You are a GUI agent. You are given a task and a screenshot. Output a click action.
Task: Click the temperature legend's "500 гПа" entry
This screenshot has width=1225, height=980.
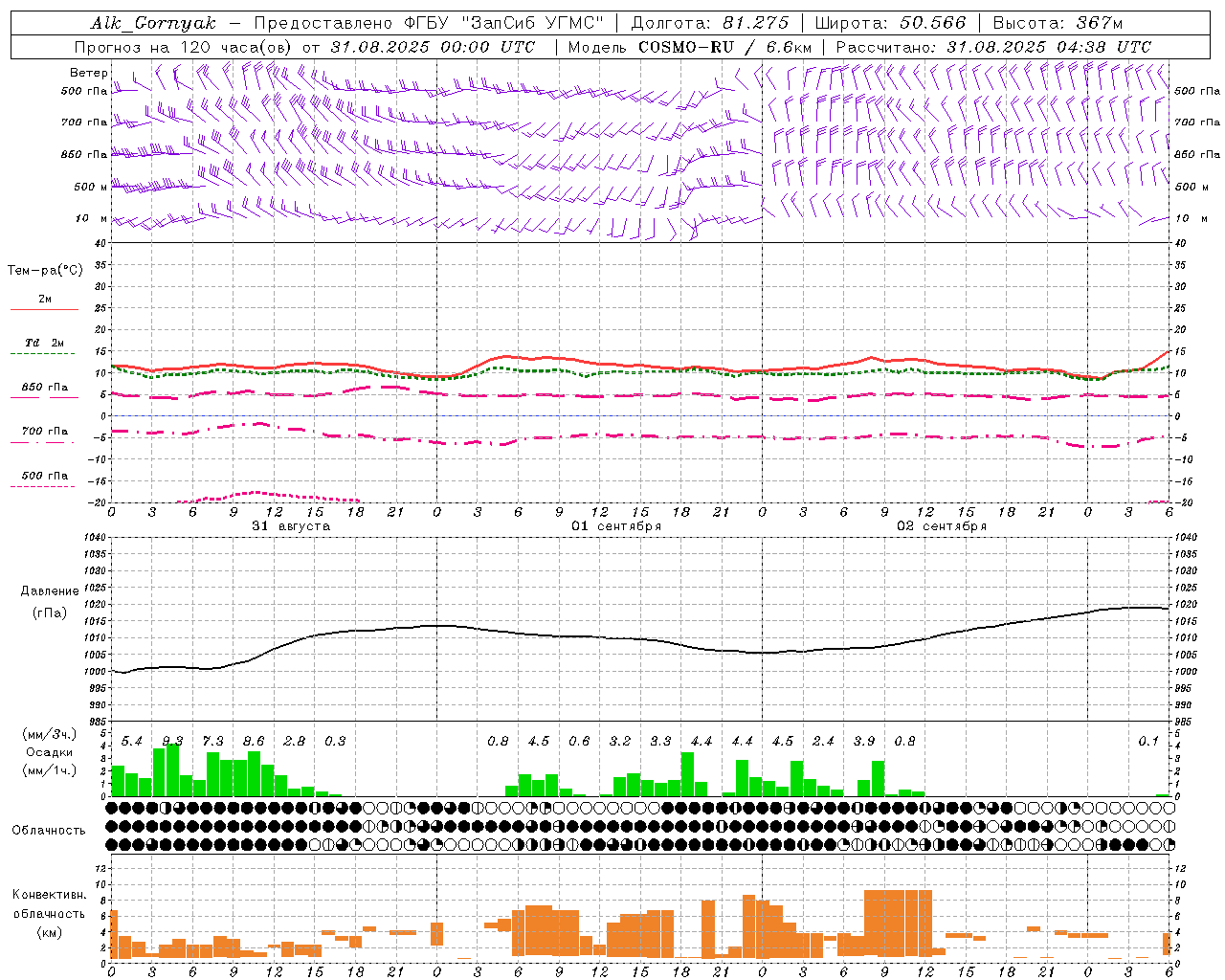(44, 476)
